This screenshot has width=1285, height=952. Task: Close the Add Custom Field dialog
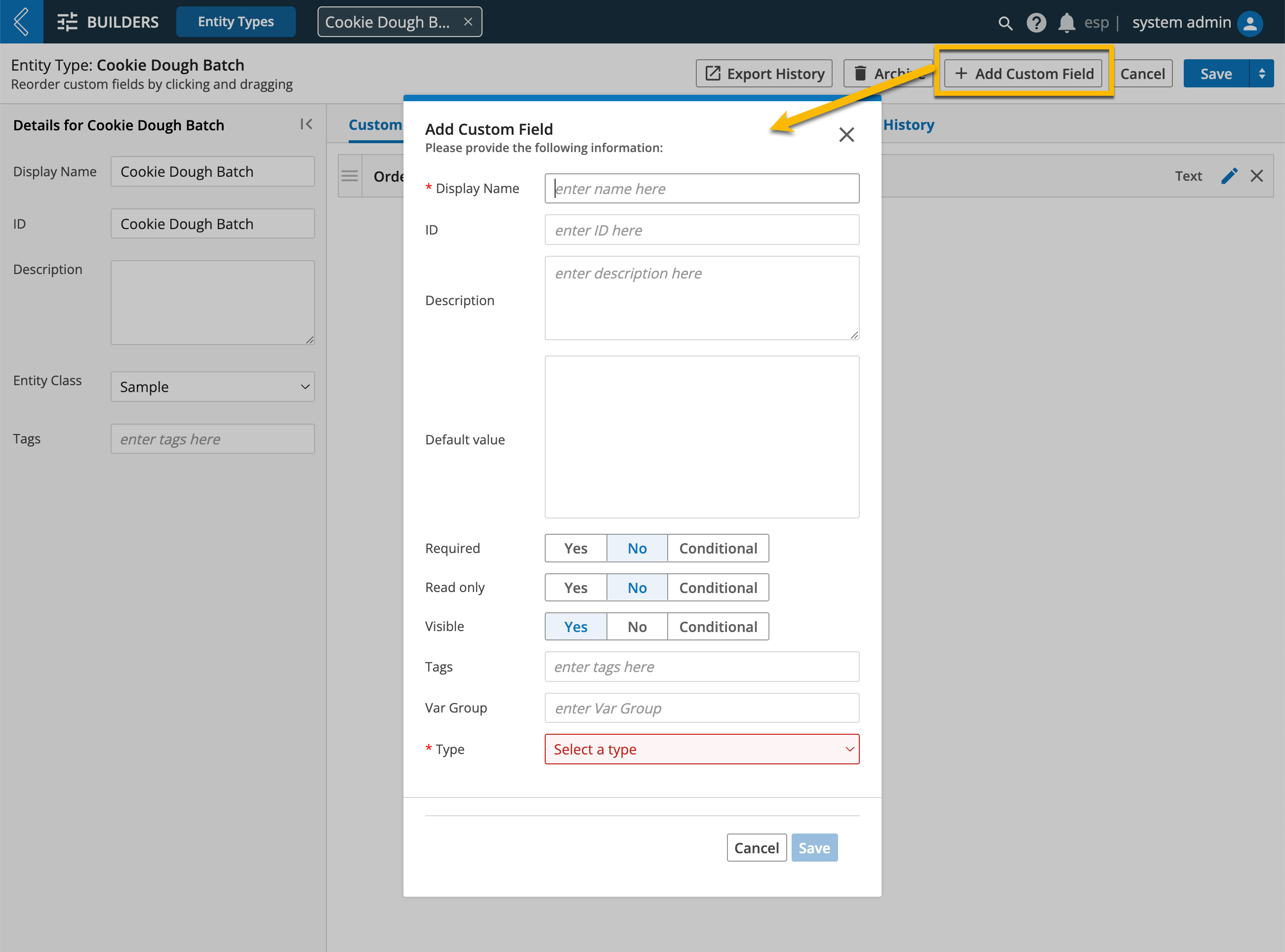[846, 134]
